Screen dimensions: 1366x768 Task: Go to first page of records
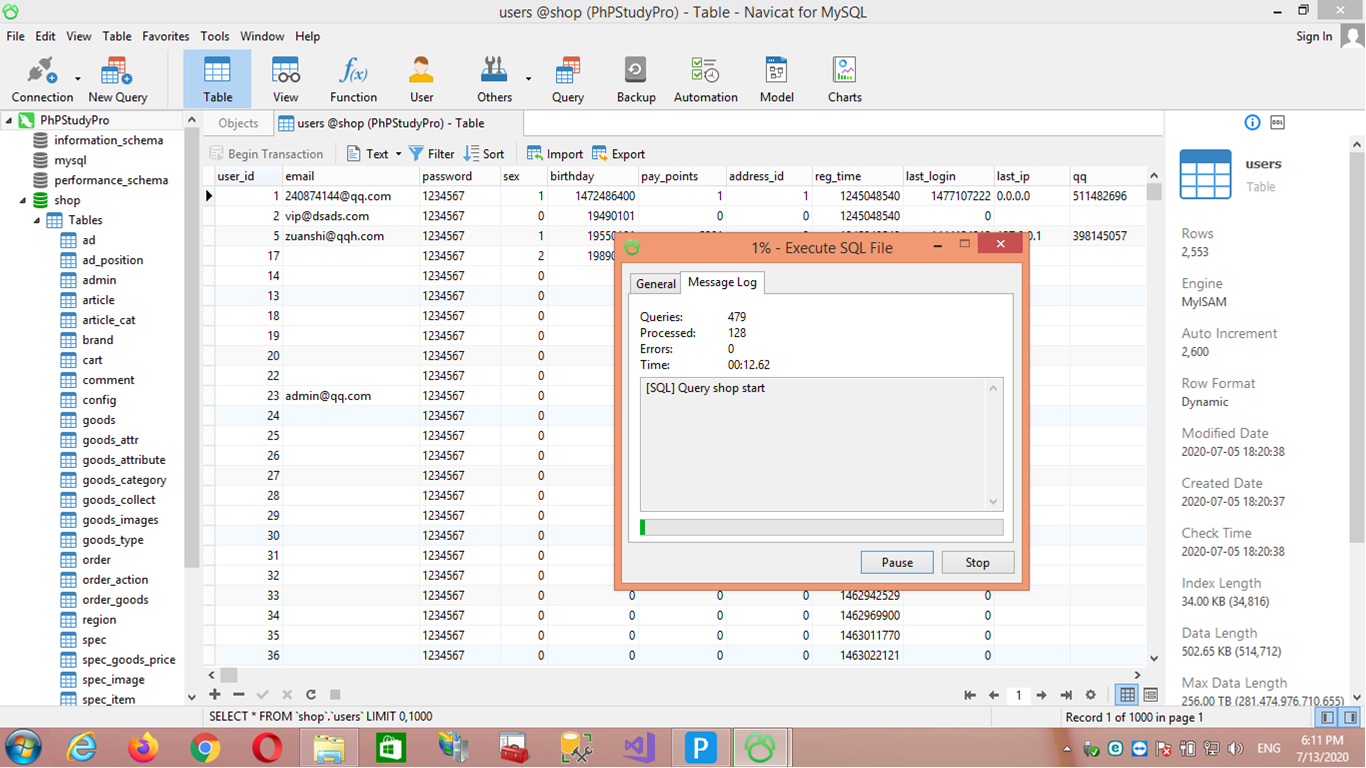(x=970, y=695)
